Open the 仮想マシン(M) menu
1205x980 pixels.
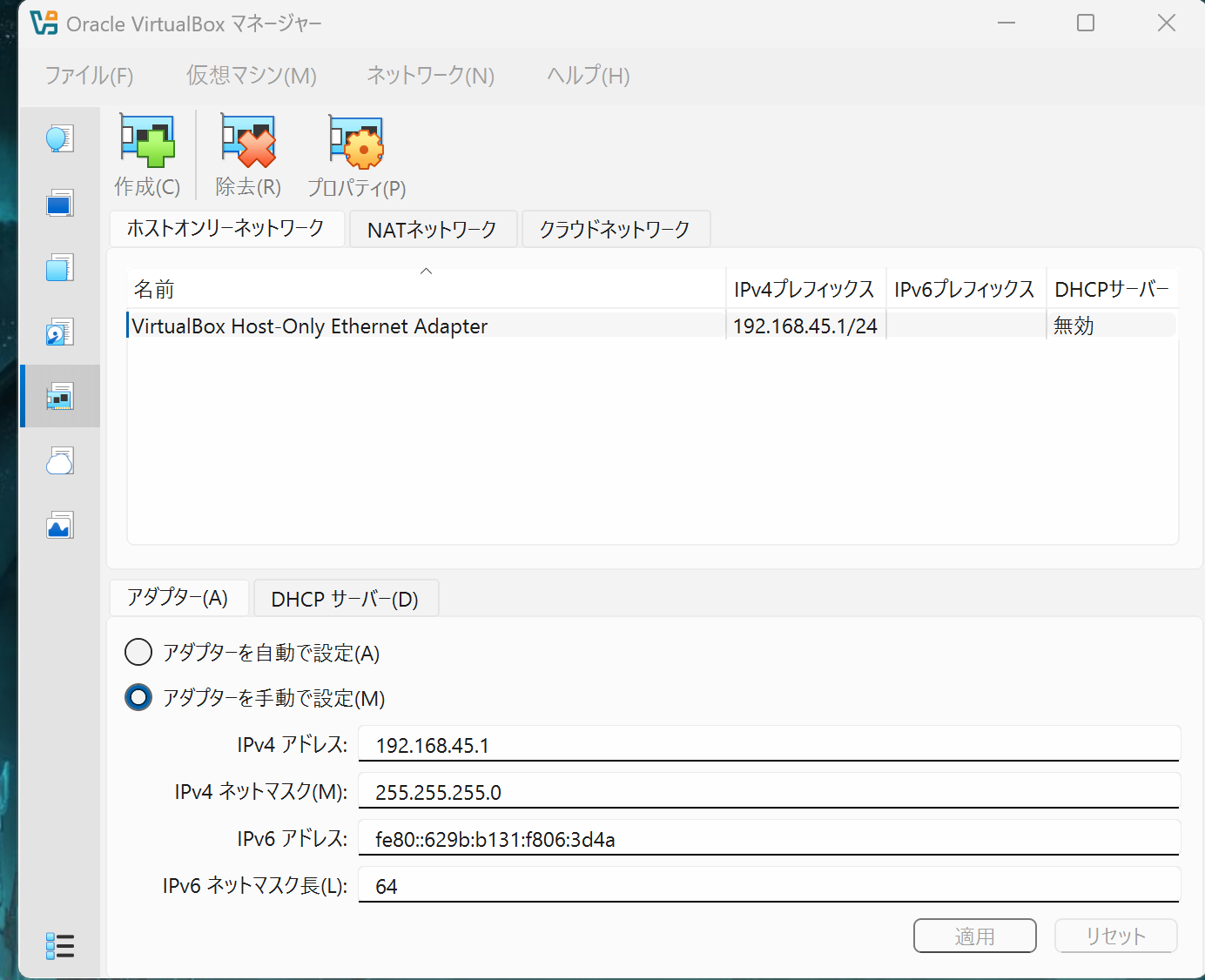[x=251, y=76]
